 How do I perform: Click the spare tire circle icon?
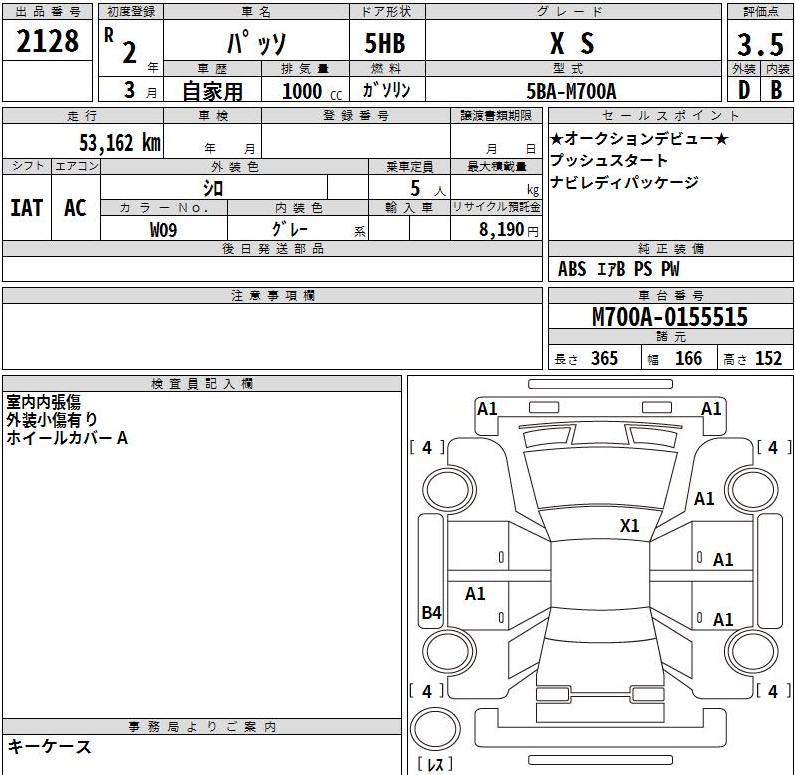(x=435, y=729)
